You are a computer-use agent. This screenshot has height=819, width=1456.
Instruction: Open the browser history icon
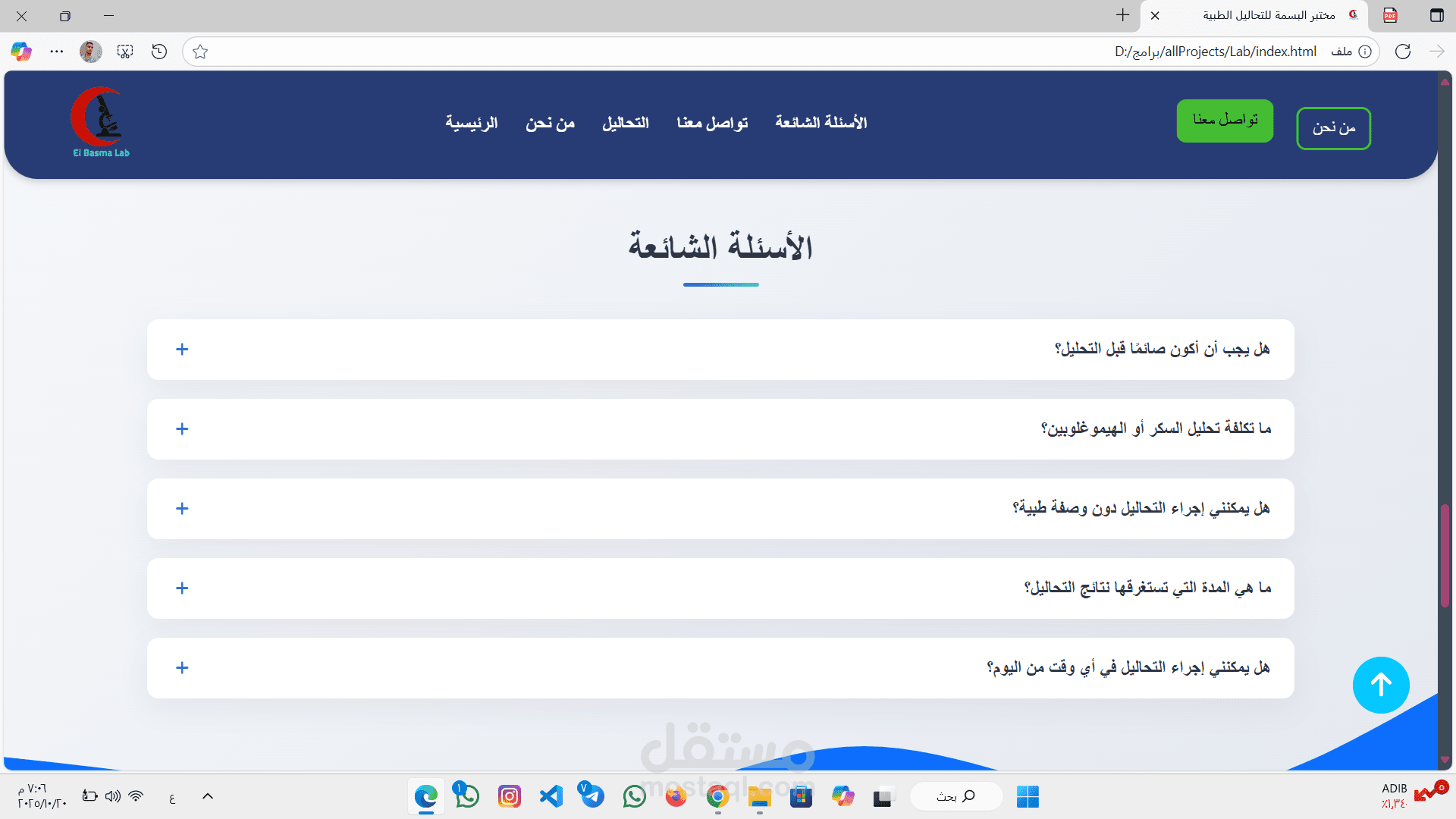tap(159, 52)
